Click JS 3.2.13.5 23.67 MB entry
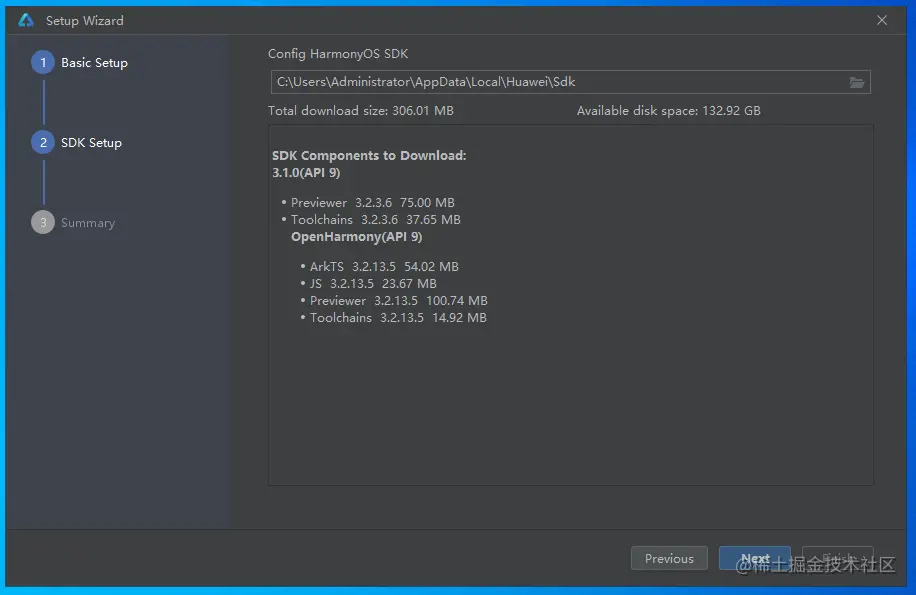 tap(373, 284)
